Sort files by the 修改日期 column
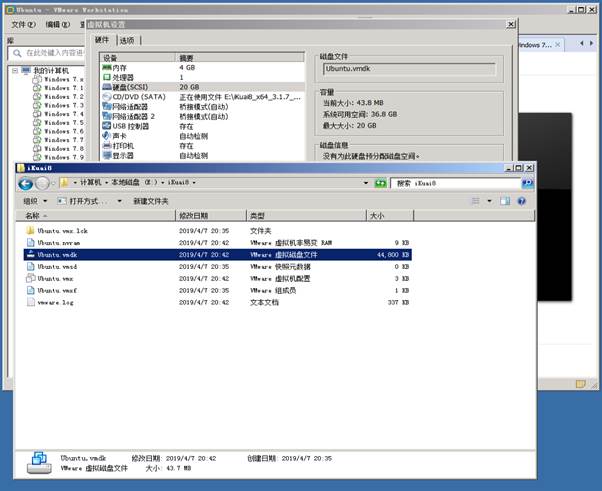 pos(194,215)
